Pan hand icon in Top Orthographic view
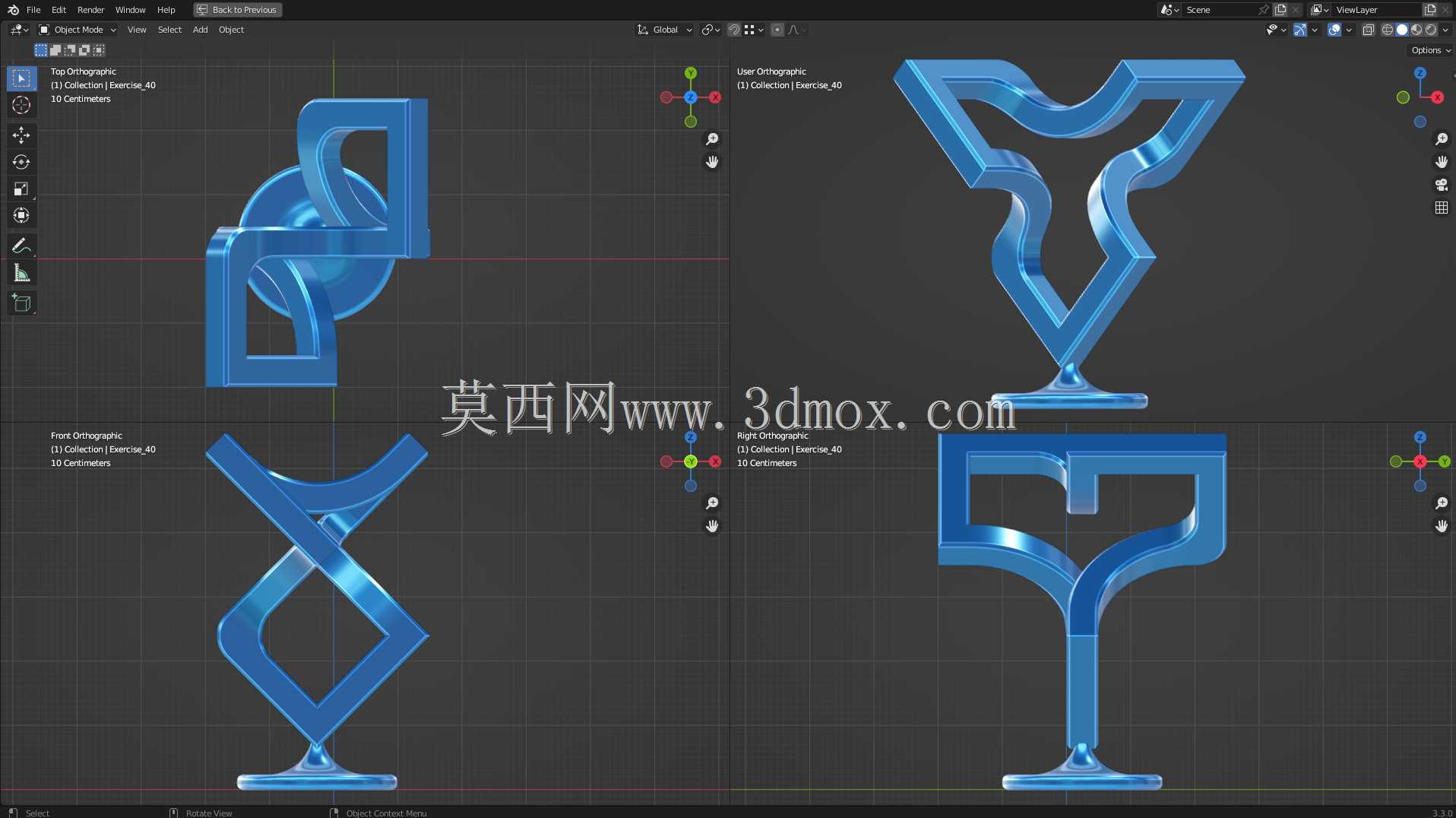This screenshot has width=1456, height=818. click(712, 162)
